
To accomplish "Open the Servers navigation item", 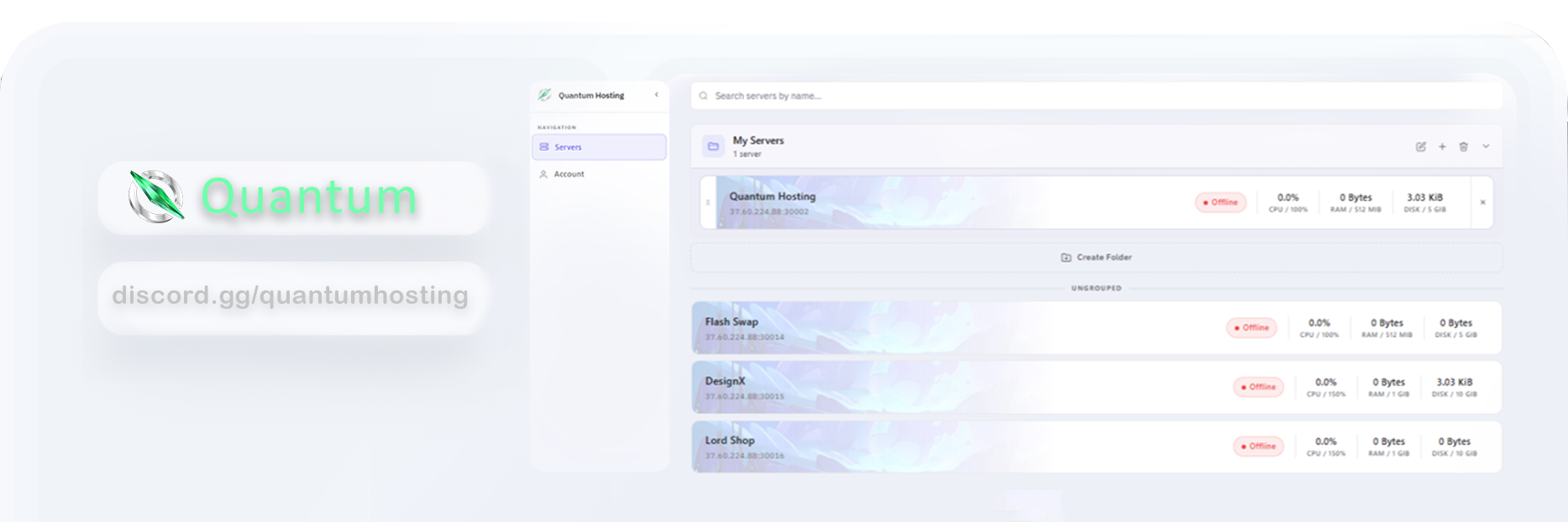I will click(599, 147).
